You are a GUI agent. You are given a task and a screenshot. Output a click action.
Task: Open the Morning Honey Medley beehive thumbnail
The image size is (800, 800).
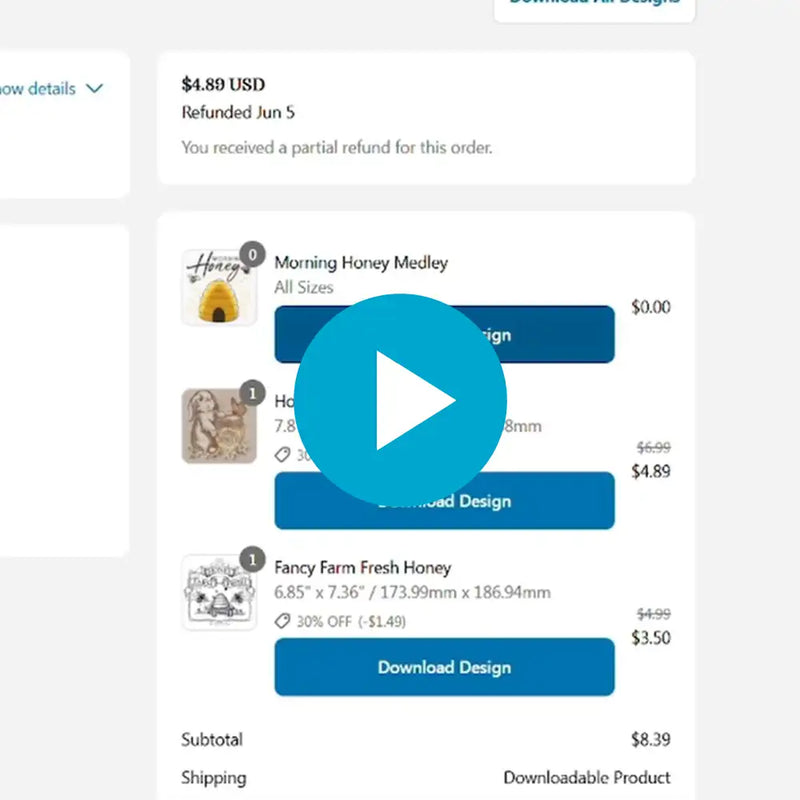coord(219,288)
